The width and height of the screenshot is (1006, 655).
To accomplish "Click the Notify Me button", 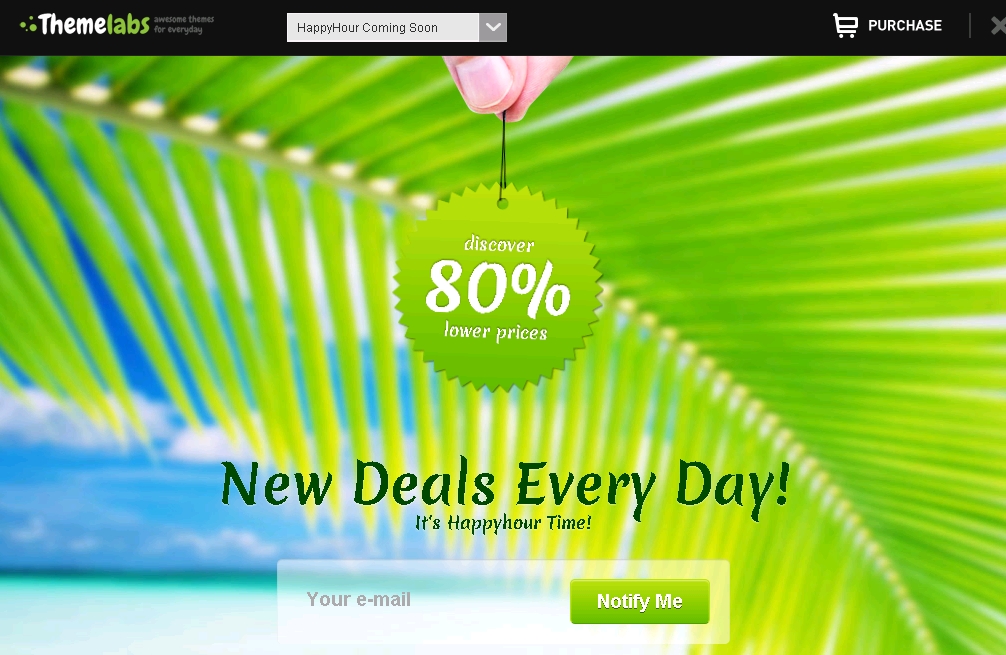I will (640, 601).
